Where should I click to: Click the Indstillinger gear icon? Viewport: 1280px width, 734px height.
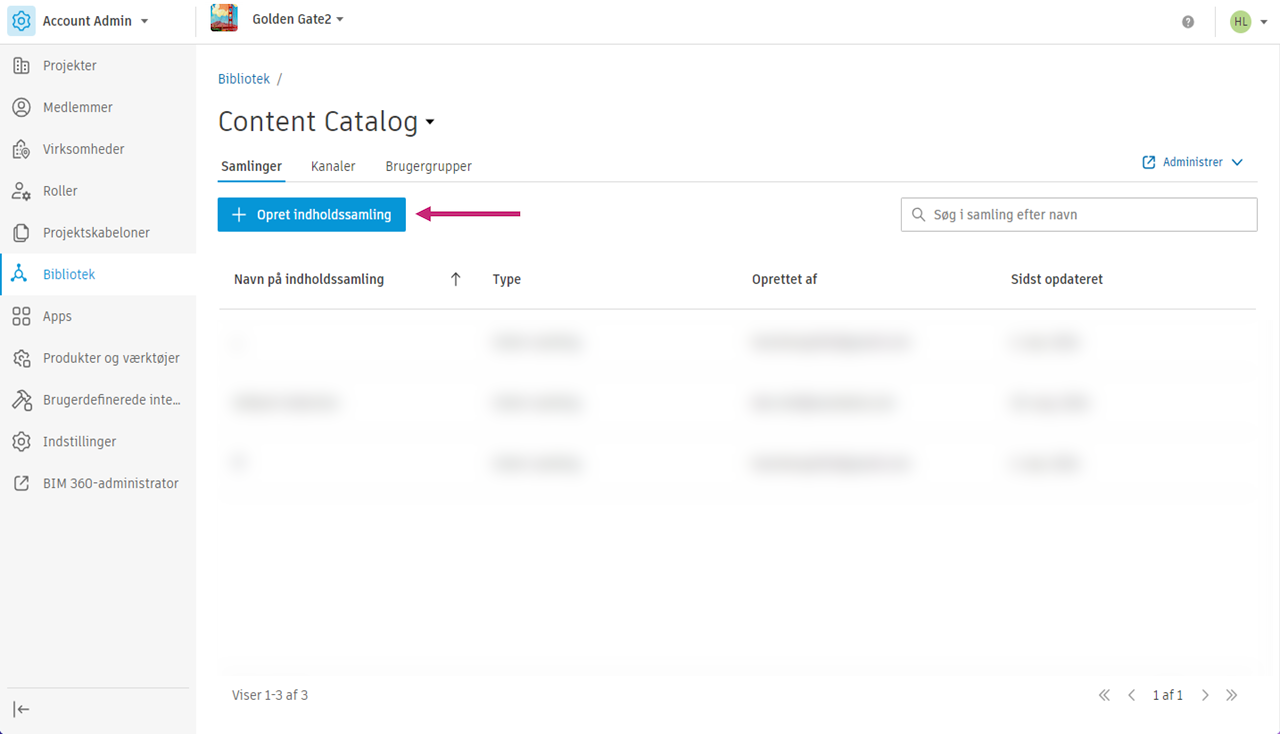coord(21,442)
